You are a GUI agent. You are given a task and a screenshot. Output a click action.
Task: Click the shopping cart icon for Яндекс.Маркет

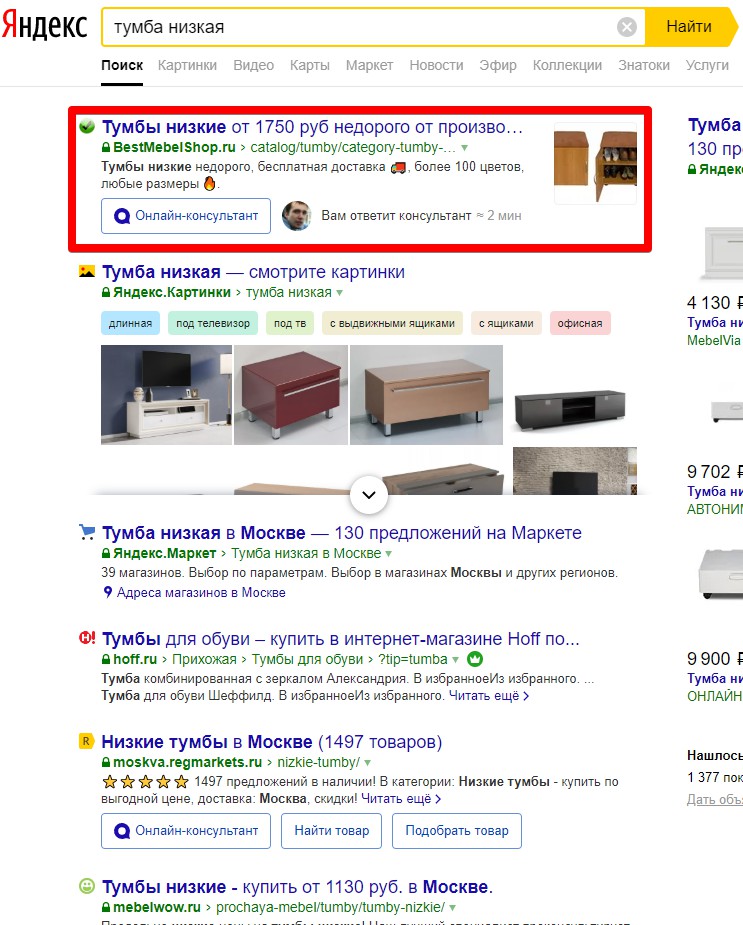87,532
